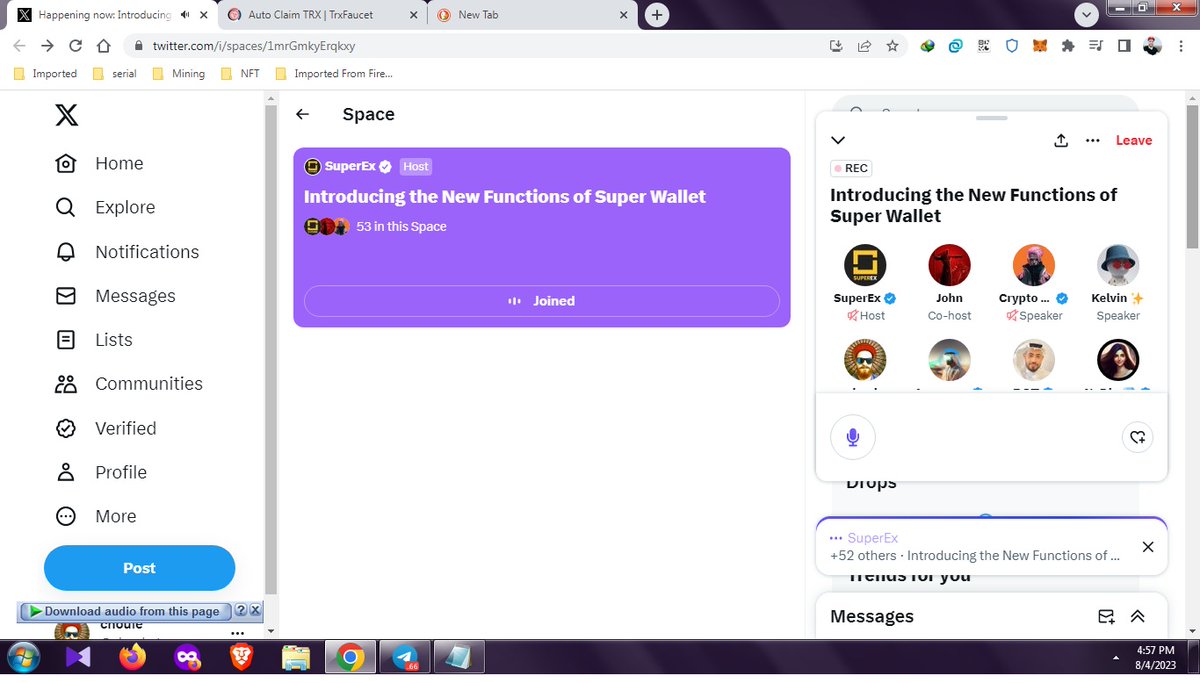This screenshot has width=1200, height=683.
Task: Click the Joined button on the Space card
Action: tap(541, 301)
